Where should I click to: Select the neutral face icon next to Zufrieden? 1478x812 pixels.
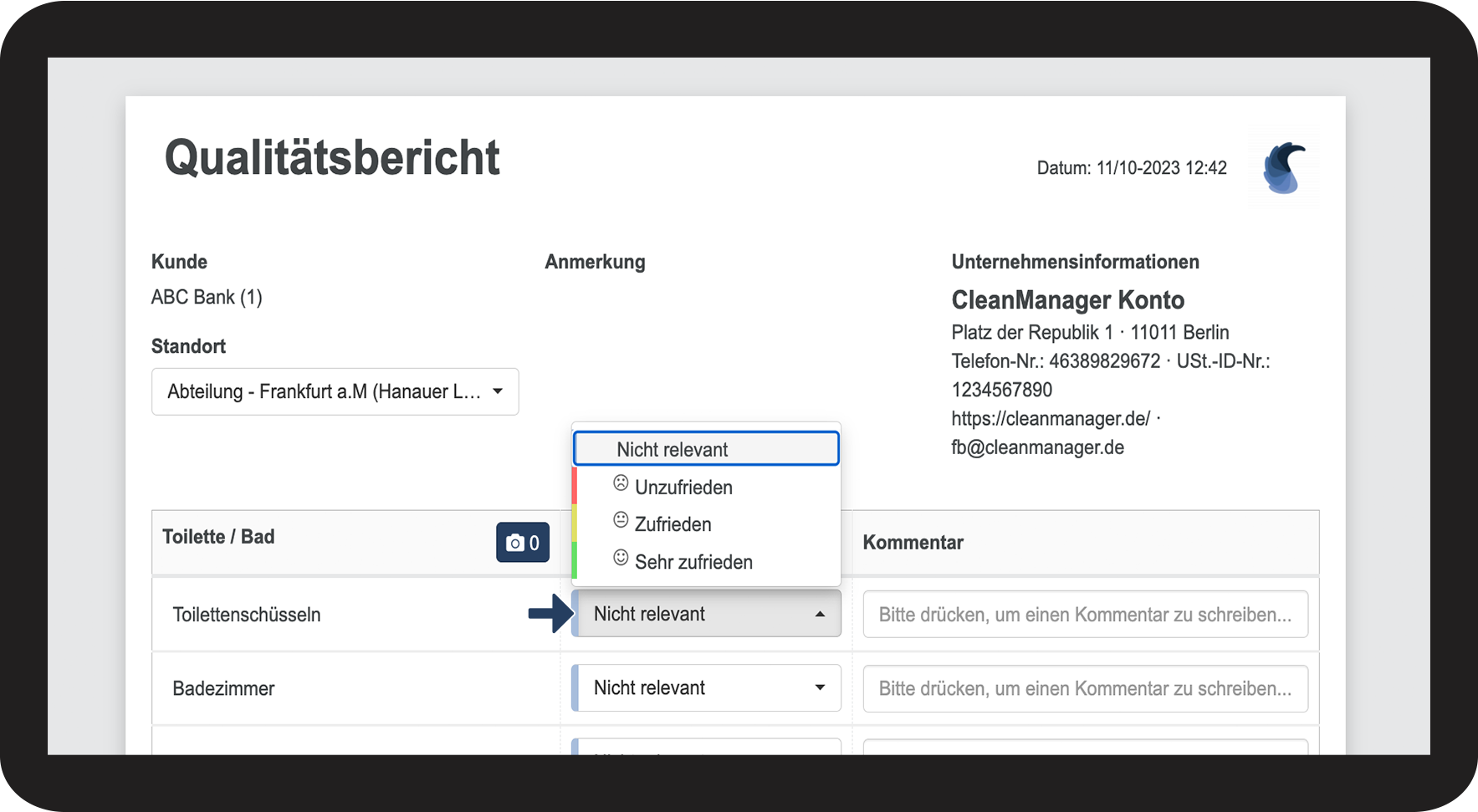point(621,520)
